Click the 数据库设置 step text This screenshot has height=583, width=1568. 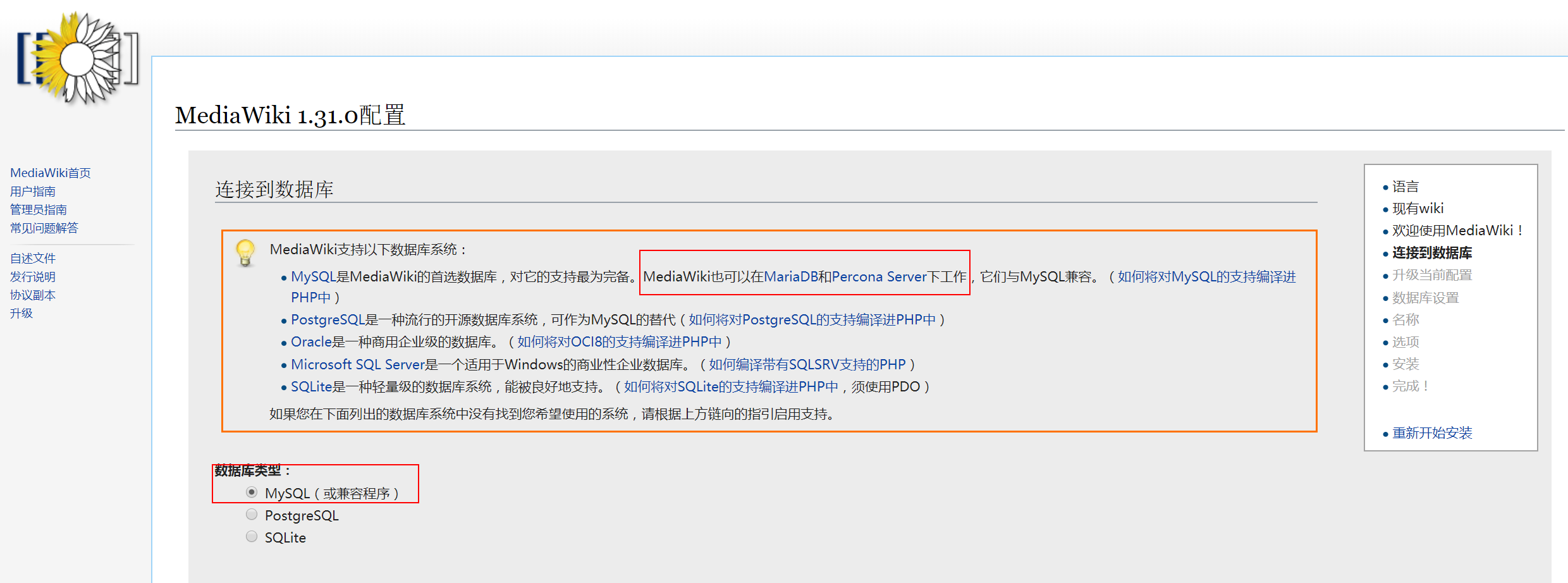pyautogui.click(x=1425, y=298)
